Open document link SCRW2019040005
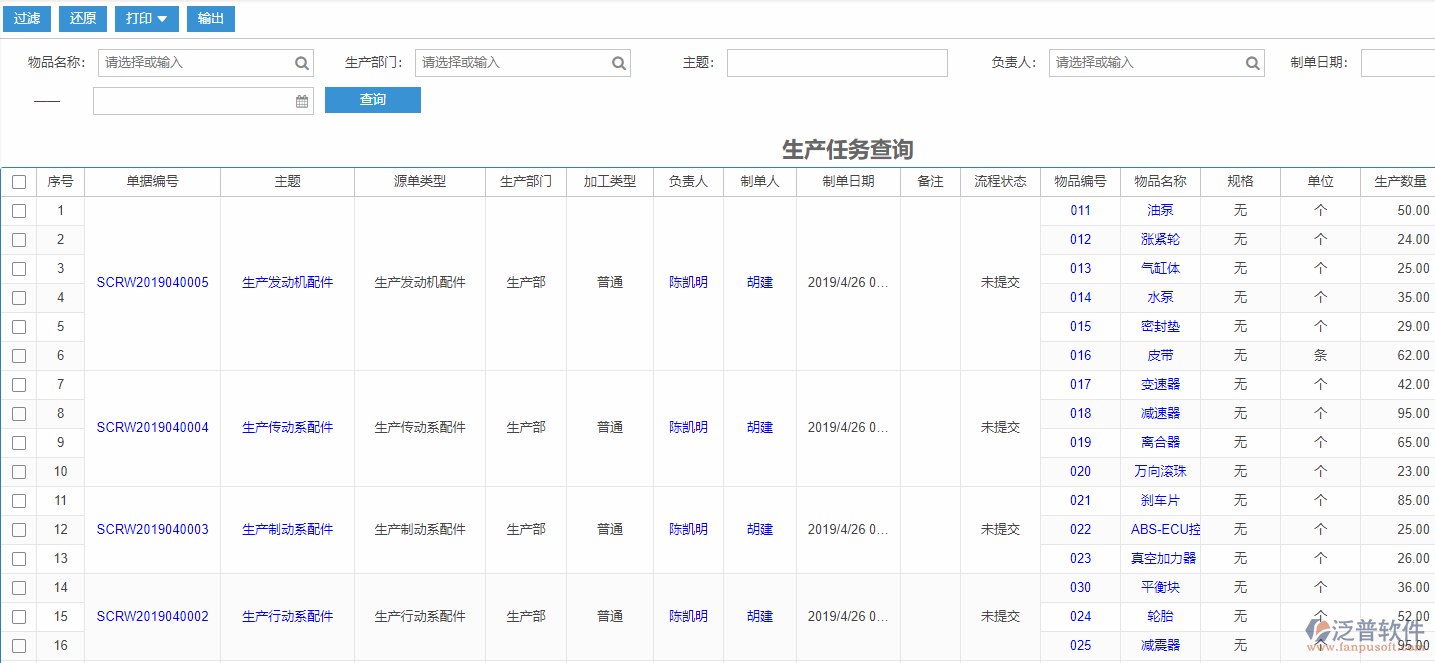Viewport: 1435px width, 663px height. click(152, 283)
